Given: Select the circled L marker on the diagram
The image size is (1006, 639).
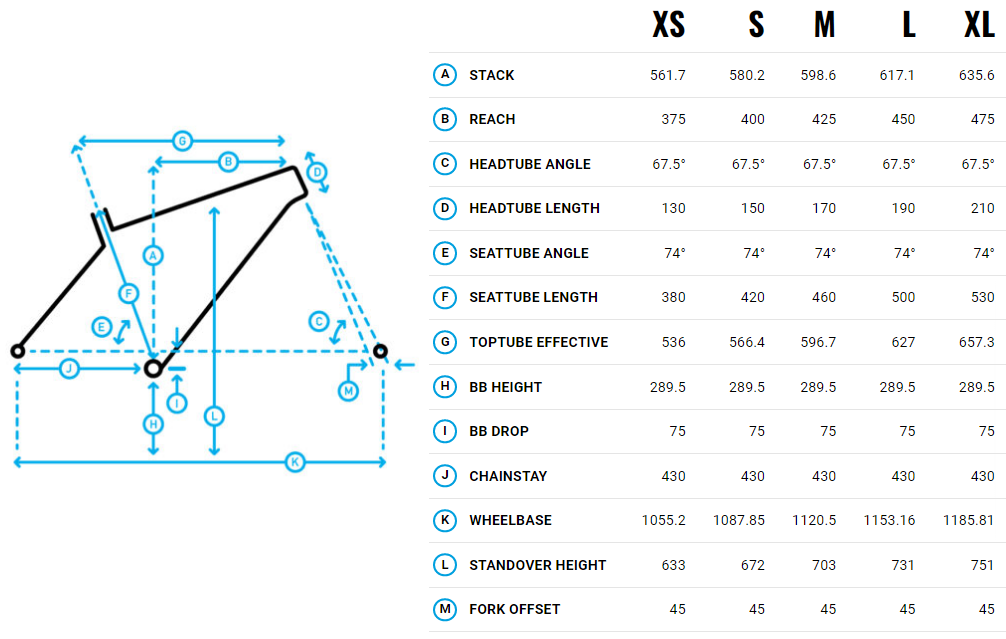Looking at the screenshot, I should coord(213,415).
